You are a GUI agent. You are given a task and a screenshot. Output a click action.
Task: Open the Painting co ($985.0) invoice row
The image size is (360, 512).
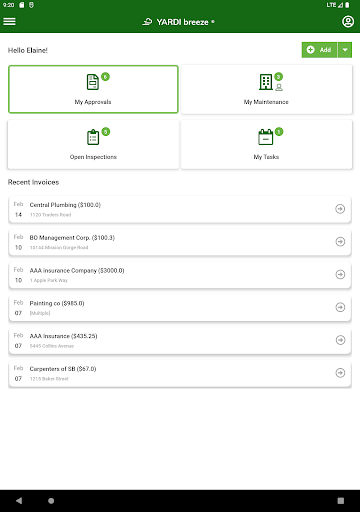(x=180, y=308)
